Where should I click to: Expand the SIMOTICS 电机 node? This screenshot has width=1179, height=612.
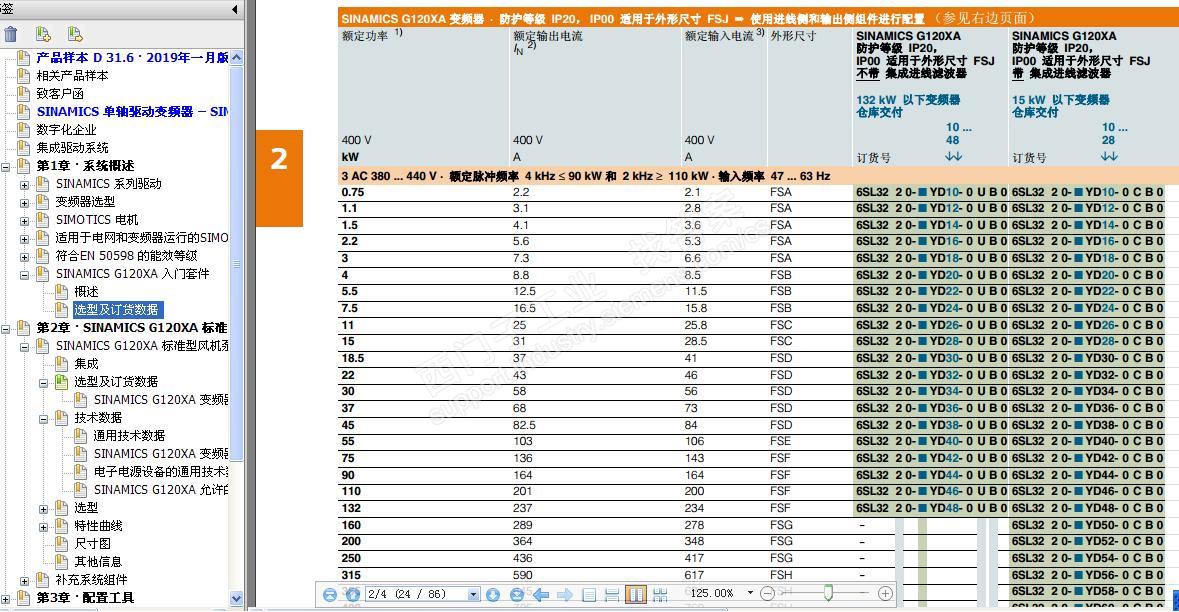[x=25, y=220]
